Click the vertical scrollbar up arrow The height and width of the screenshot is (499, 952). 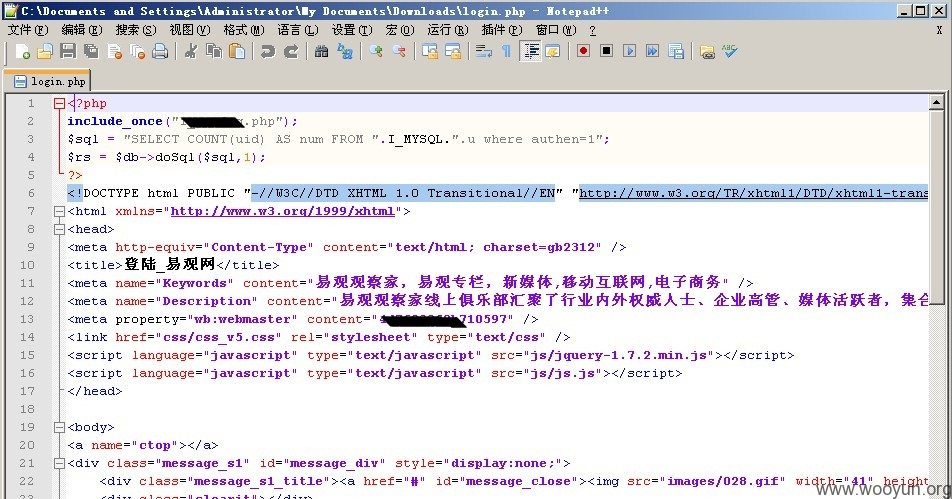936,103
